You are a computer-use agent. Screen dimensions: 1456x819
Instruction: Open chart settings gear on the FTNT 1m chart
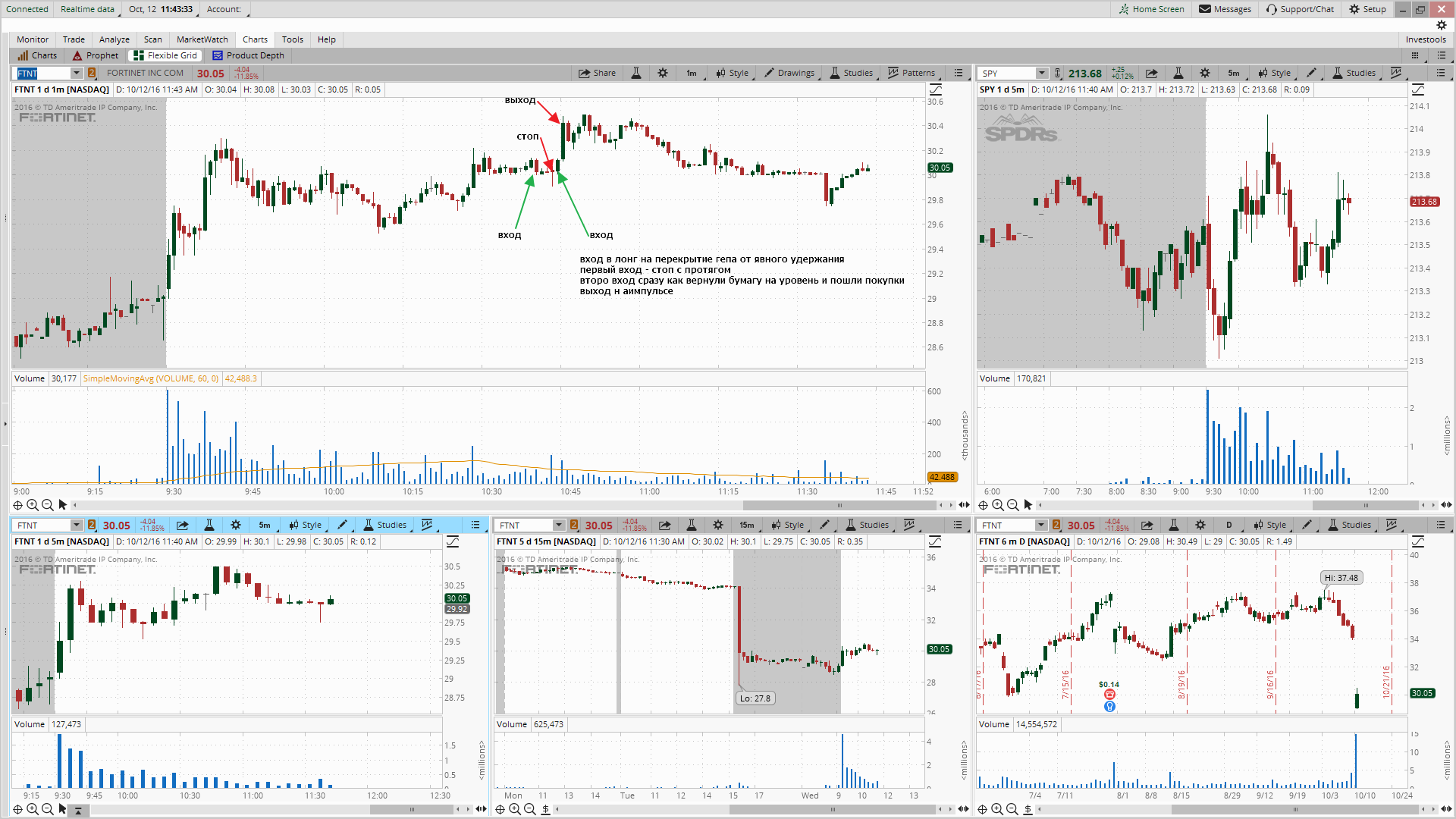pos(663,73)
